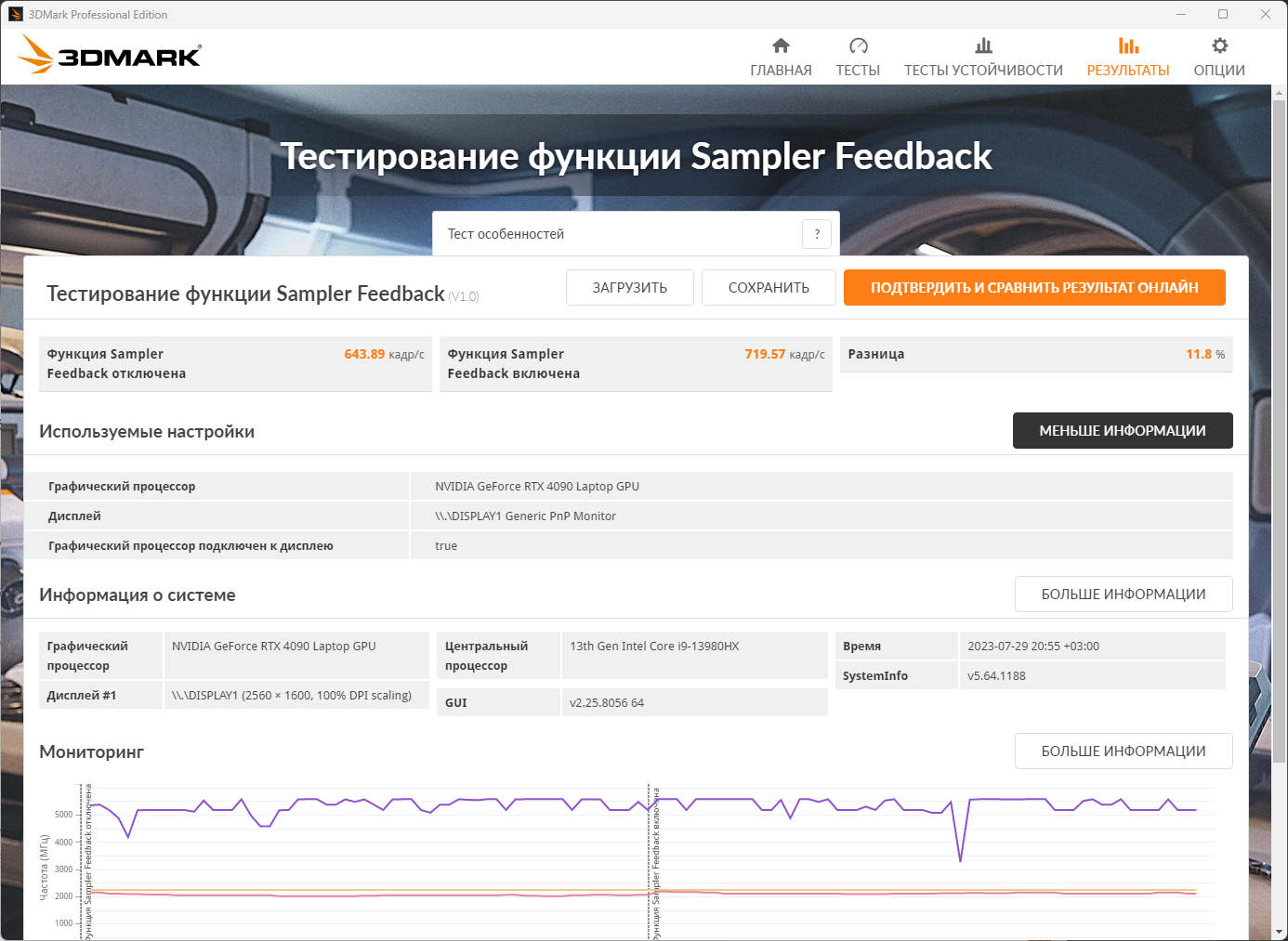Open the ГЛАВНАЯ tab
The width and height of the screenshot is (1288, 941).
[x=781, y=71]
